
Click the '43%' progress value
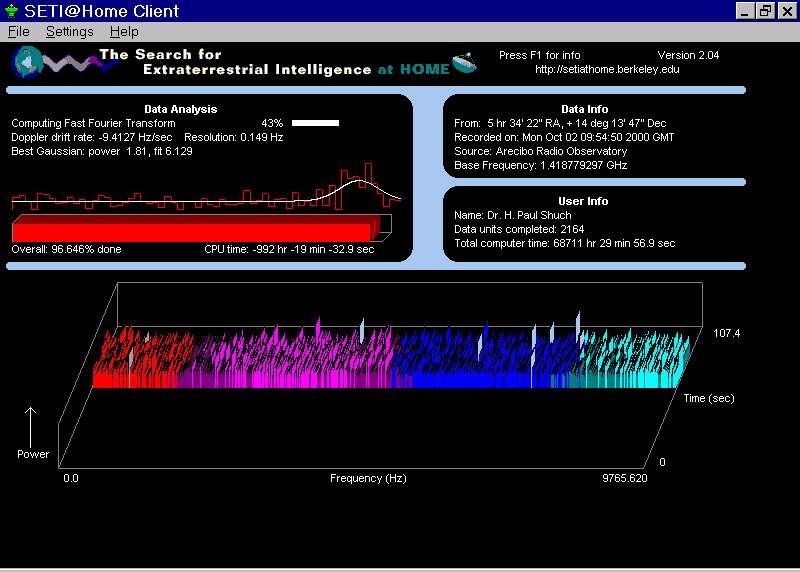272,123
